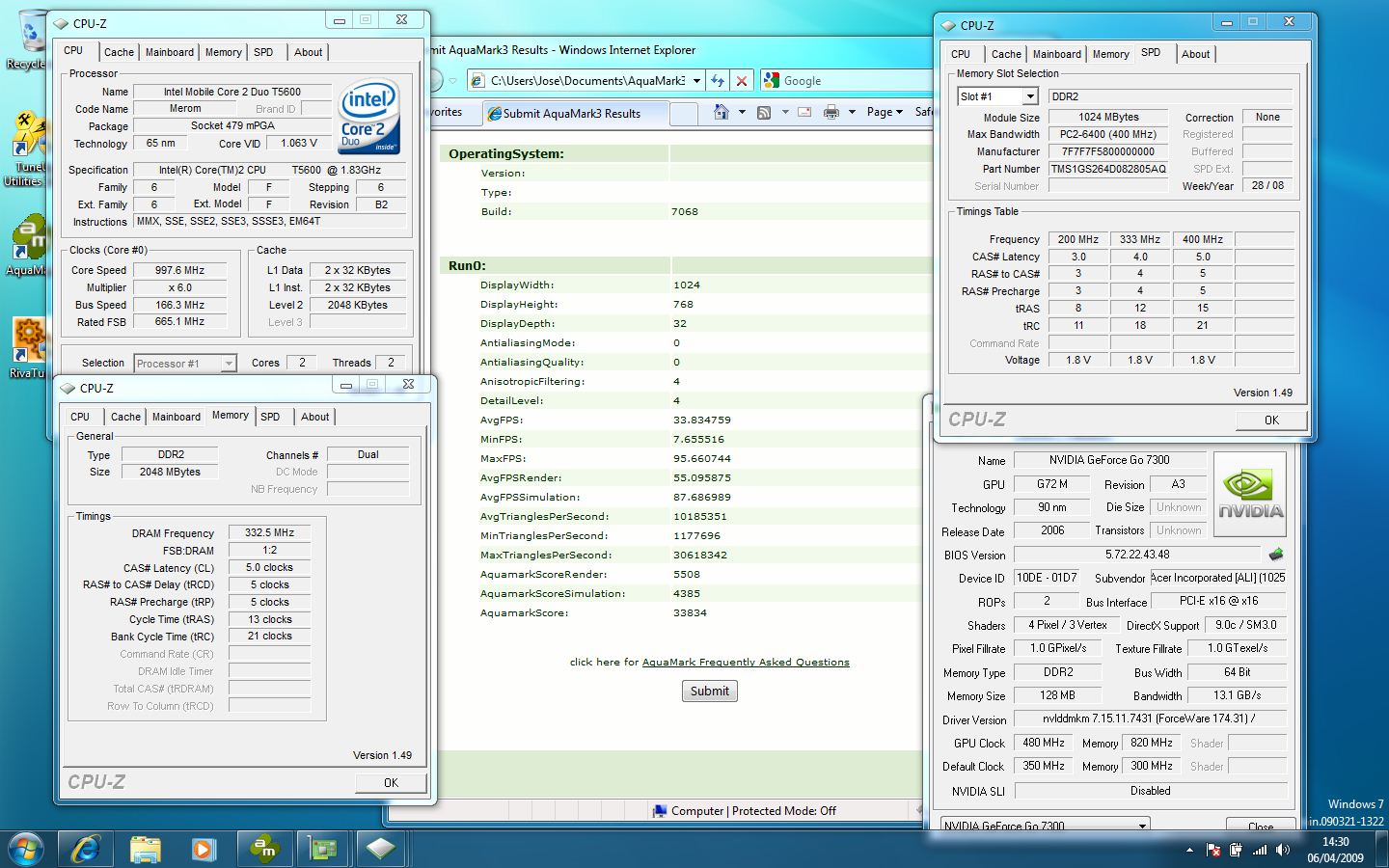Open a new blank tab in IE
The height and width of the screenshot is (868, 1389).
click(x=683, y=114)
